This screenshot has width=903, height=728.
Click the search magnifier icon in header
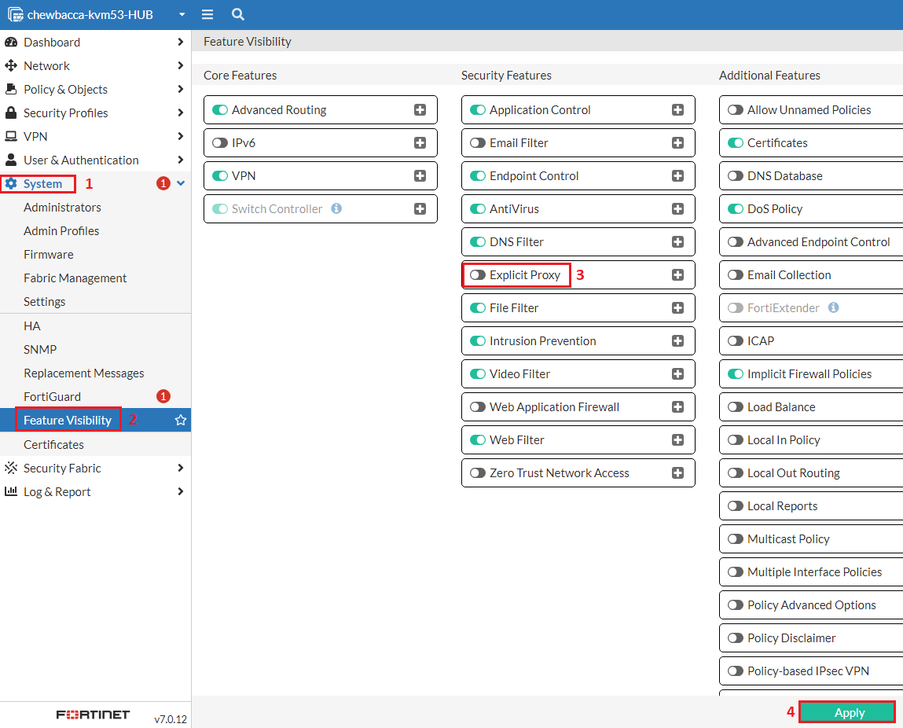coord(238,14)
